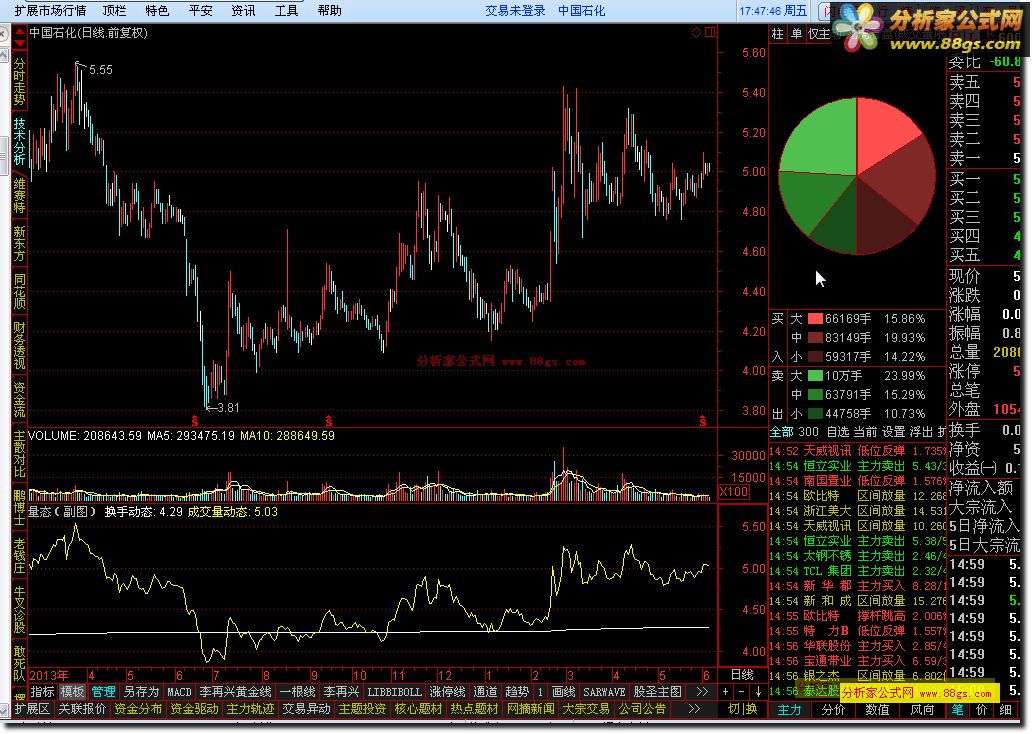Image resolution: width=1032 pixels, height=734 pixels.
Task: Select the 分价 tab at bottom right
Action: click(x=833, y=710)
